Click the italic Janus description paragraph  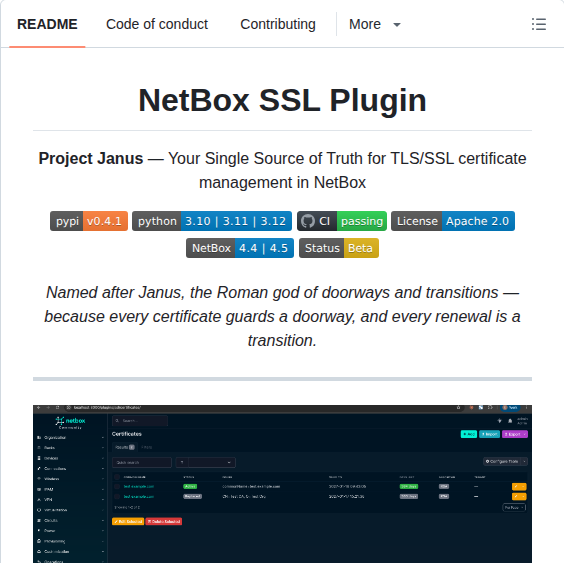(282, 316)
